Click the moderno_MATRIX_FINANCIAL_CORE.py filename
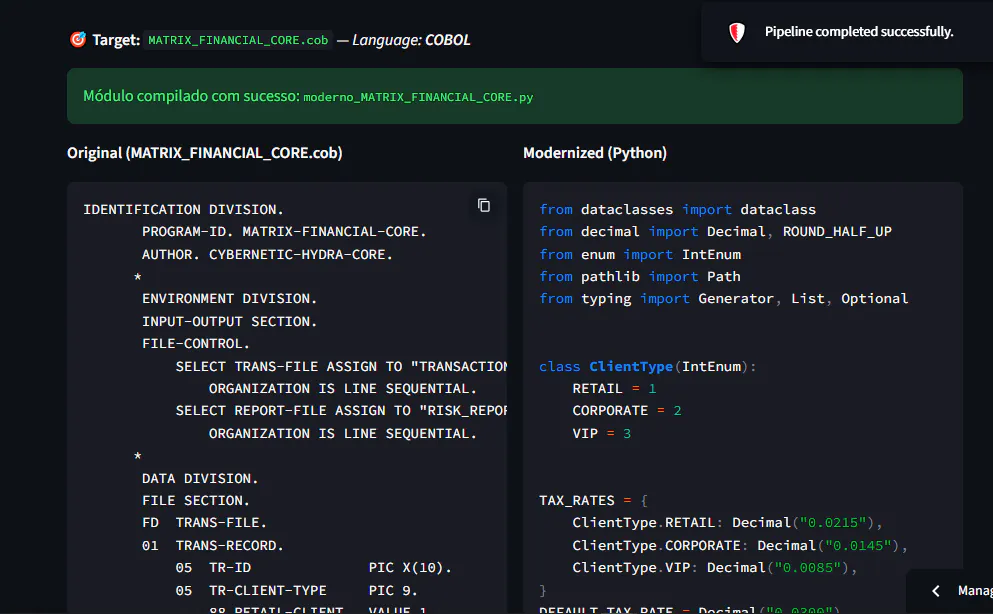 418,97
